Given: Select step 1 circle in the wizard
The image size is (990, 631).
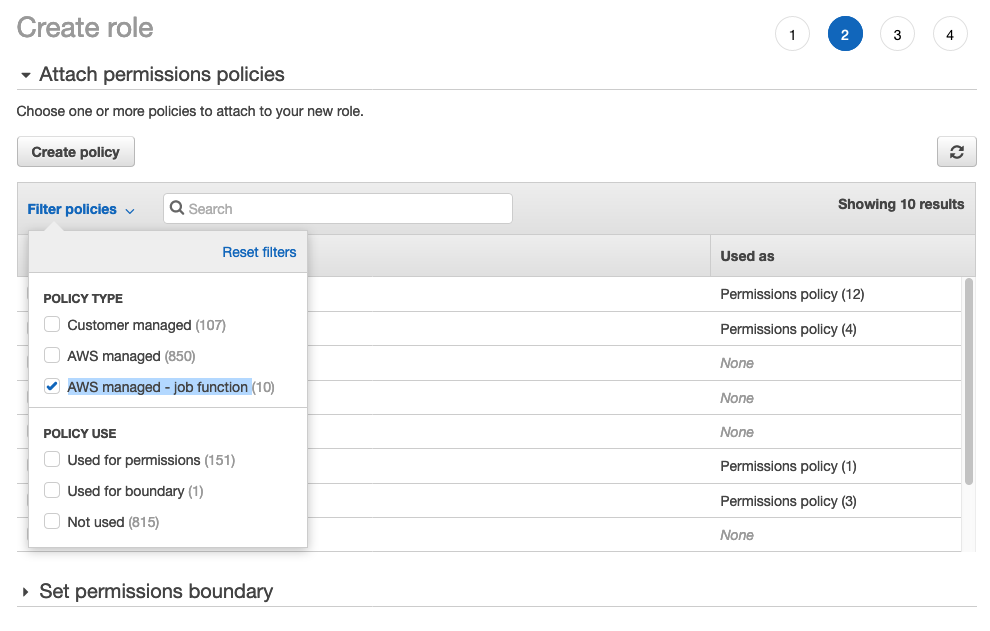Looking at the screenshot, I should click(x=792, y=33).
